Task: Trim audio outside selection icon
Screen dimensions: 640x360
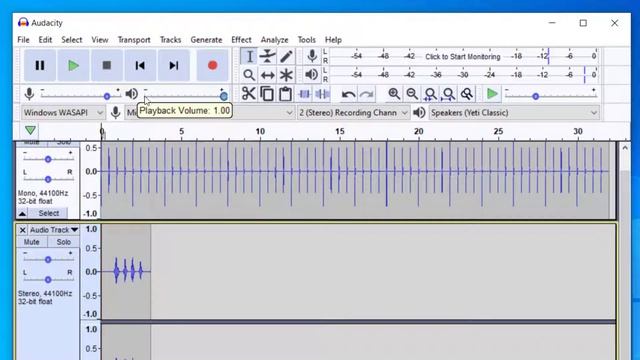Action: 304,94
